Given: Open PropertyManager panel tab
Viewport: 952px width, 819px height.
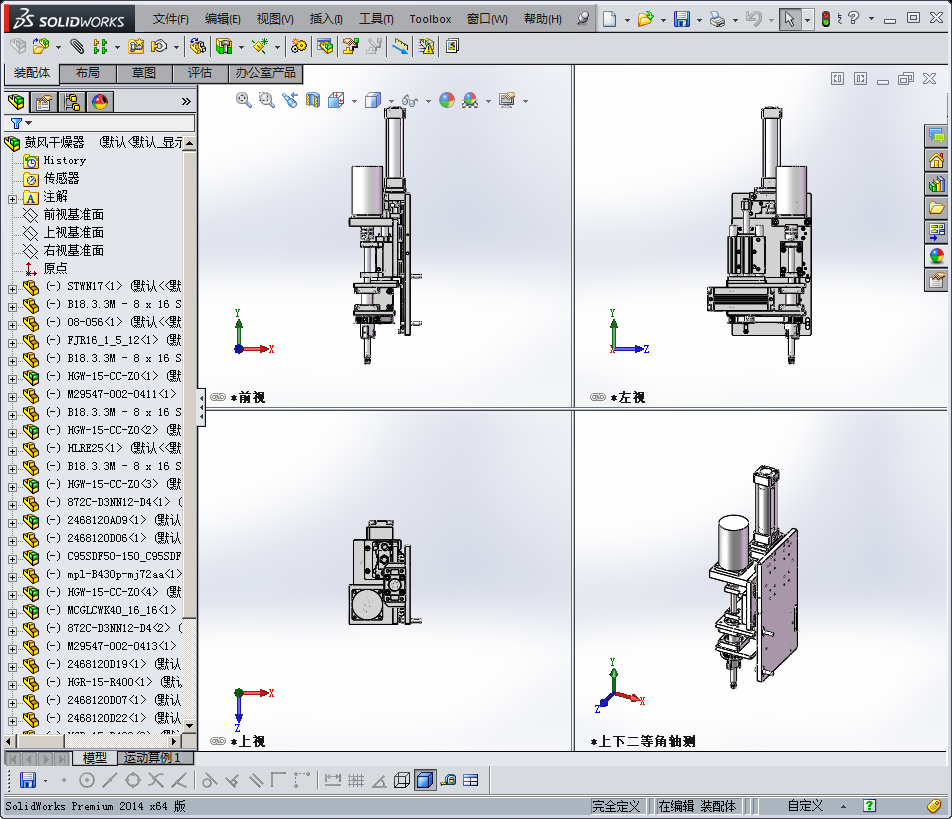Looking at the screenshot, I should pyautogui.click(x=44, y=101).
